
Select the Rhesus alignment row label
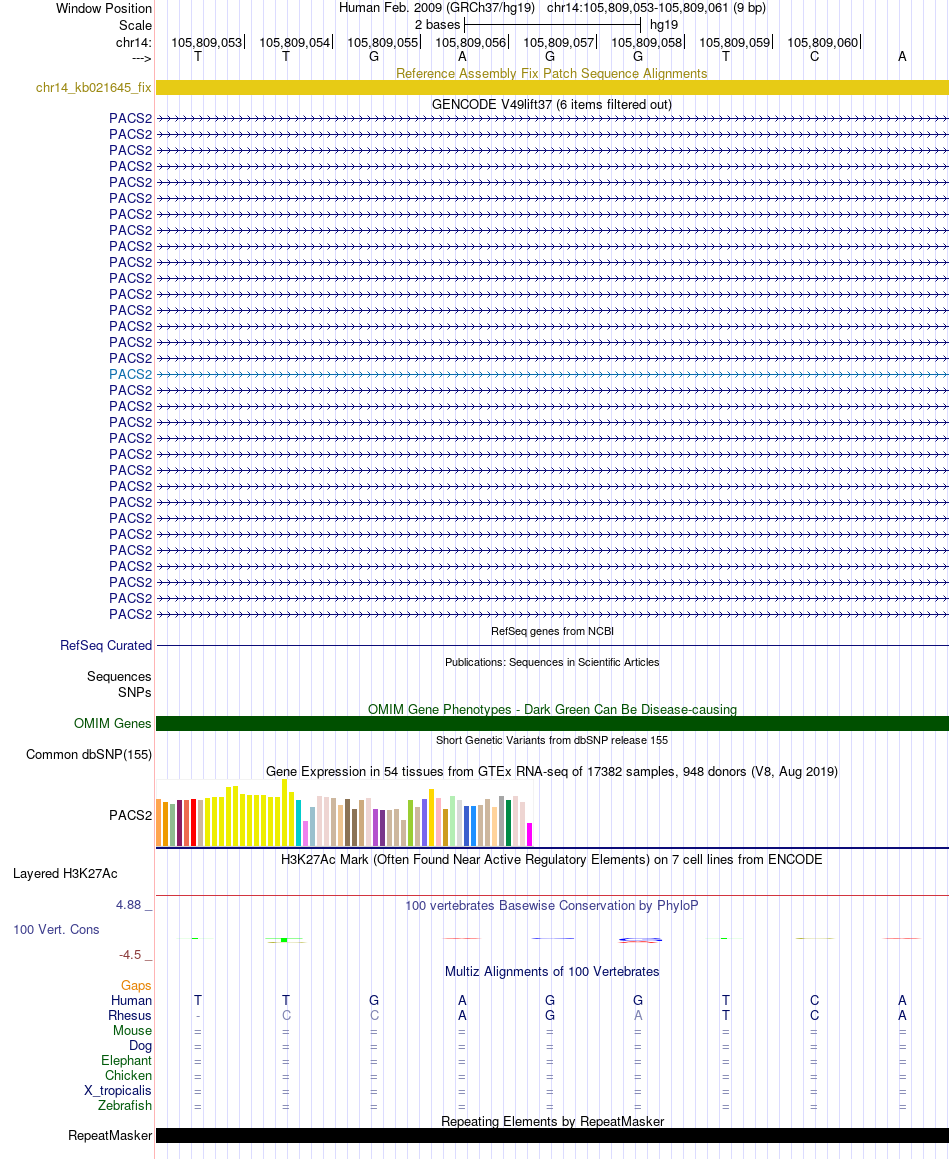129,1016
